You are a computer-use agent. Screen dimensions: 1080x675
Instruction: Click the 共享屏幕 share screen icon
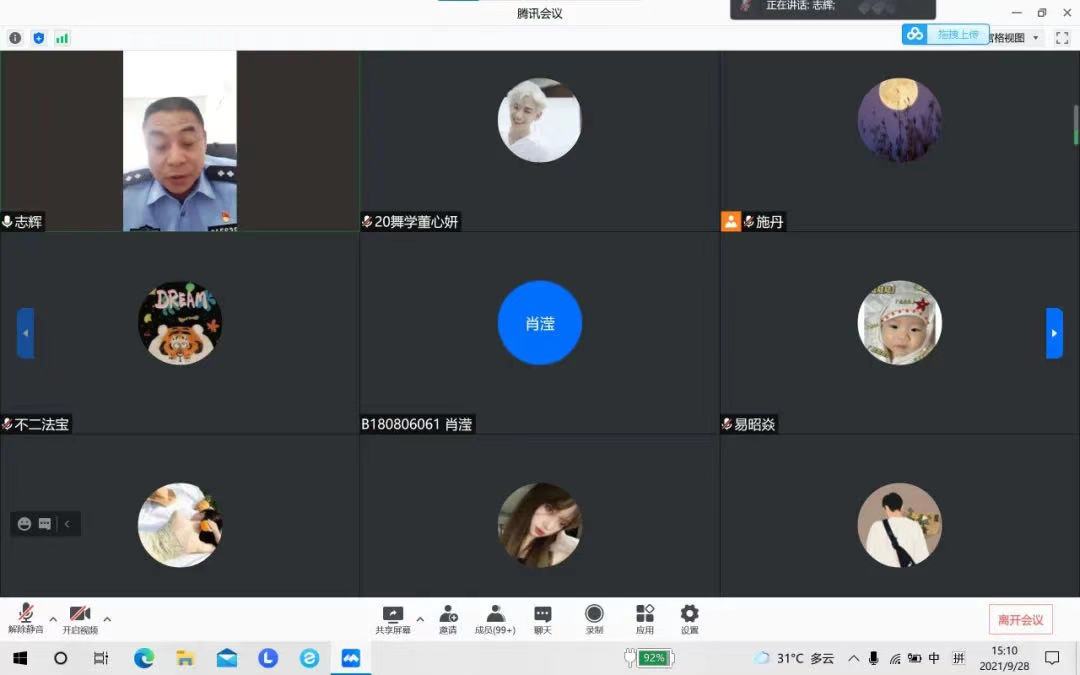click(x=393, y=618)
